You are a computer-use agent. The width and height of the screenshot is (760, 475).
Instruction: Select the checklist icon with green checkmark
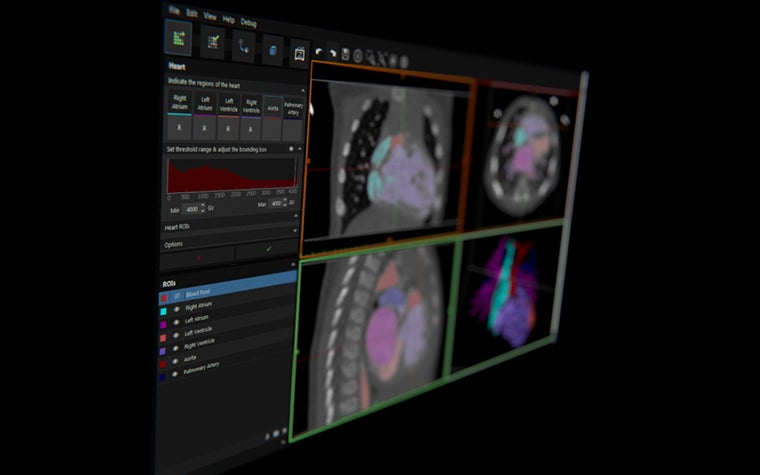click(213, 43)
